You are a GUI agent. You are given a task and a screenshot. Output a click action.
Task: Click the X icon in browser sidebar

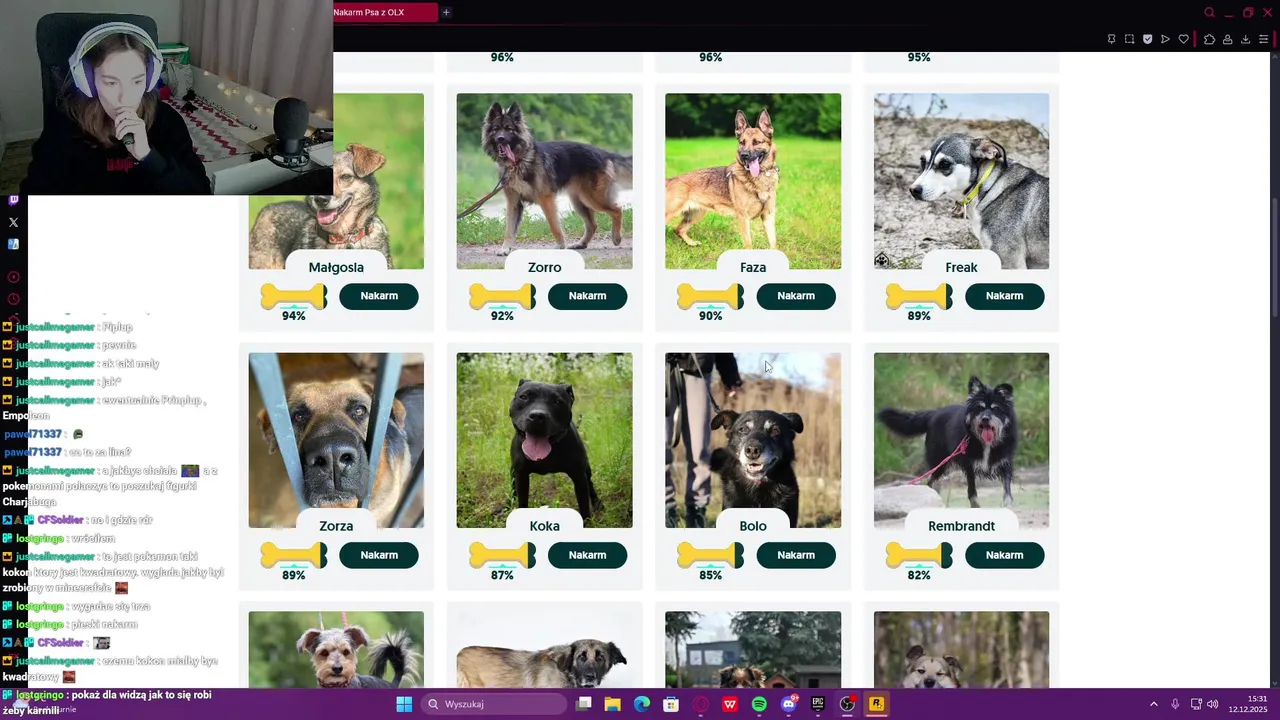pyautogui.click(x=13, y=222)
